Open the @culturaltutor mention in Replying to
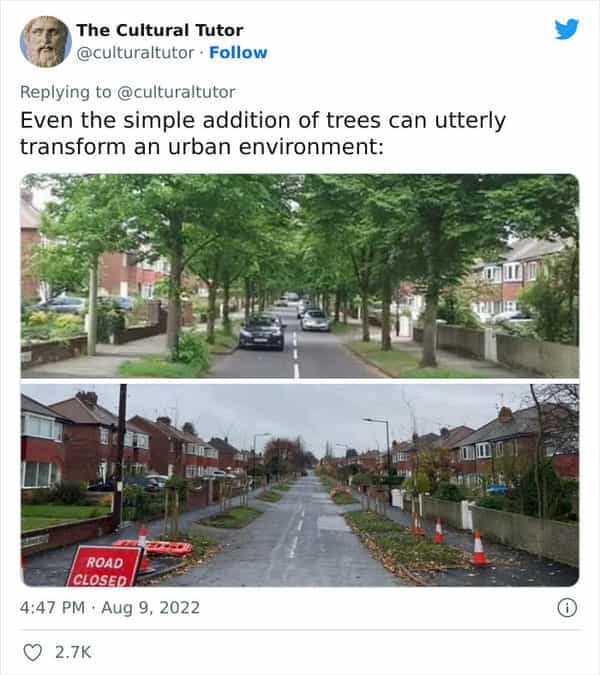This screenshot has height=675, width=600. [x=176, y=92]
